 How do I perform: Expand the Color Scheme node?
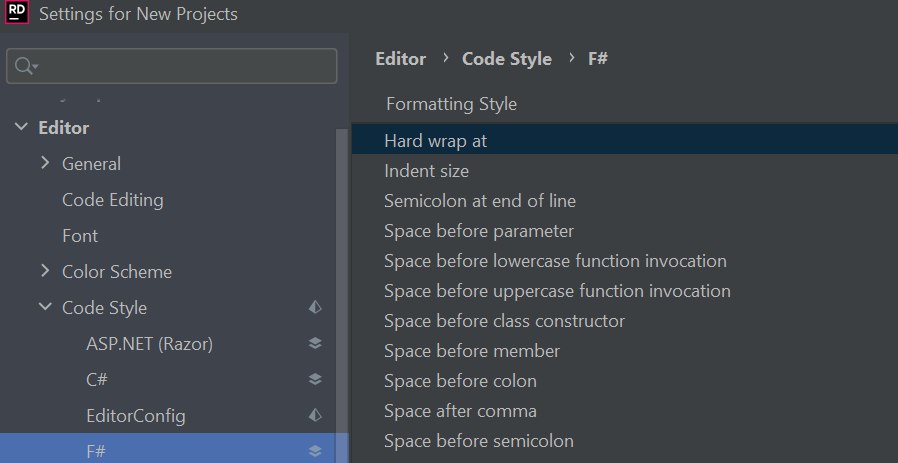click(45, 271)
